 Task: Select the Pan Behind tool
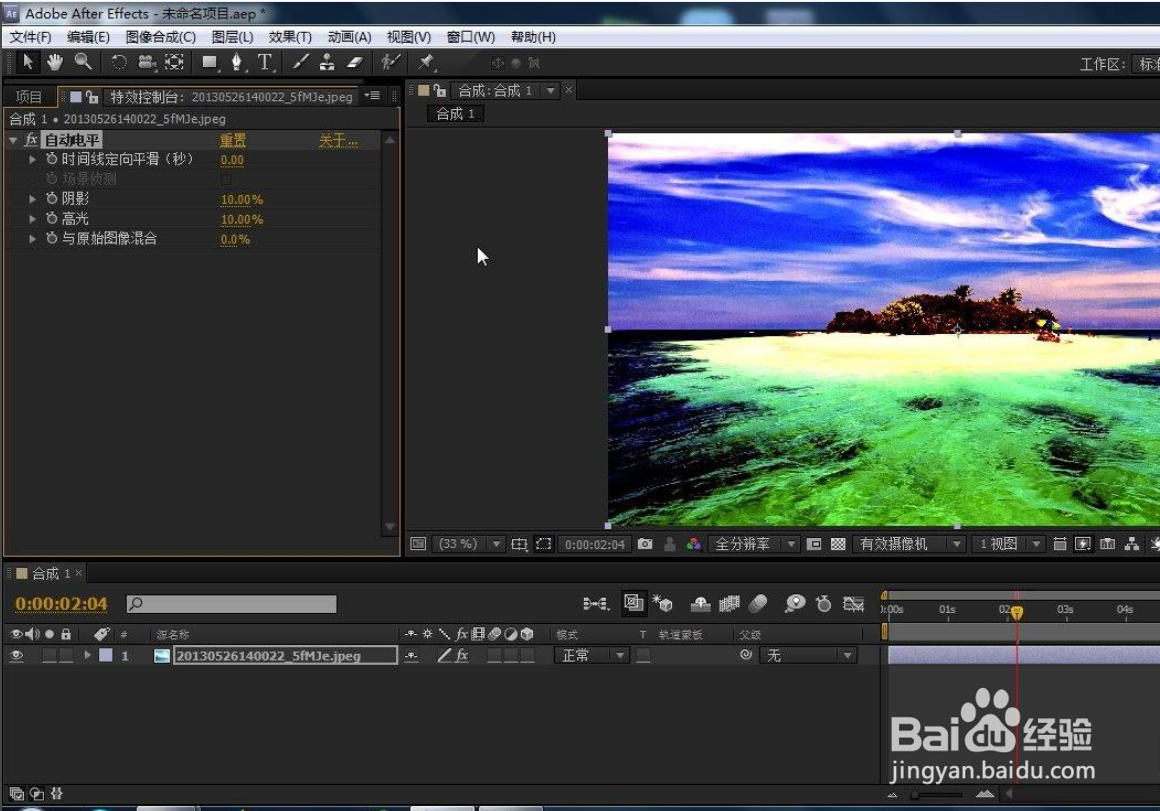175,62
